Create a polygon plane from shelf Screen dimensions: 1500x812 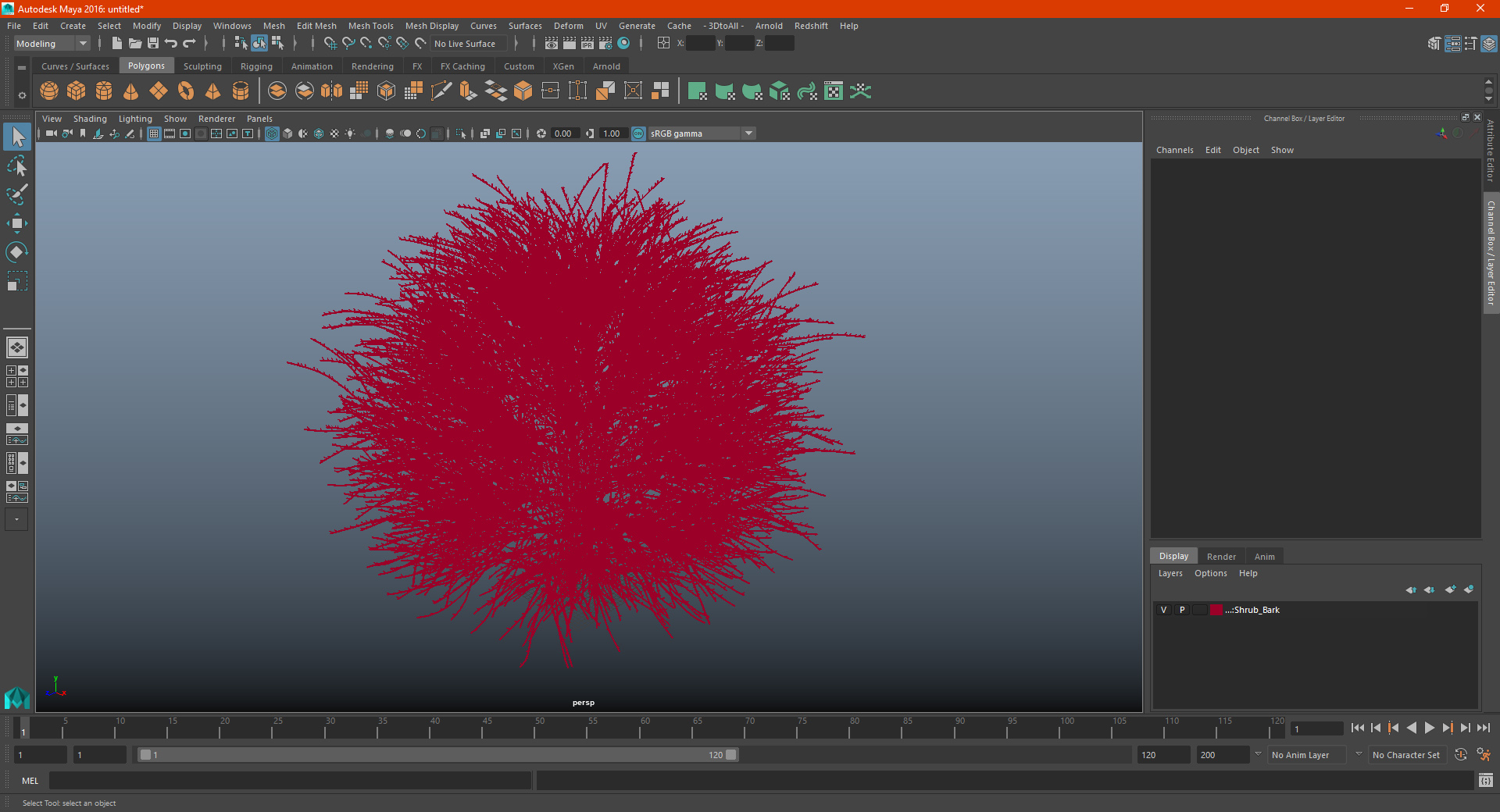(x=159, y=91)
